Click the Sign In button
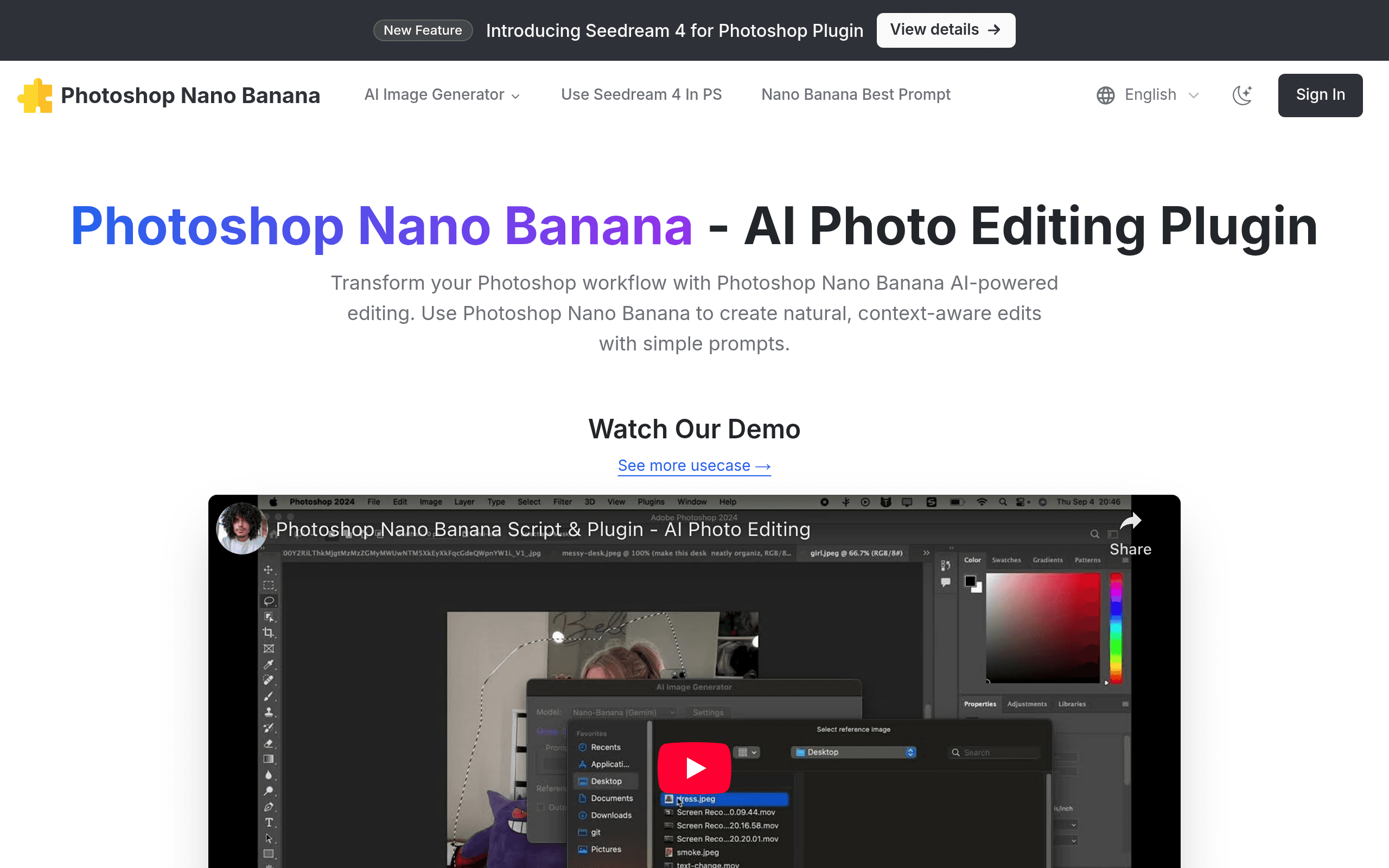 tap(1320, 95)
